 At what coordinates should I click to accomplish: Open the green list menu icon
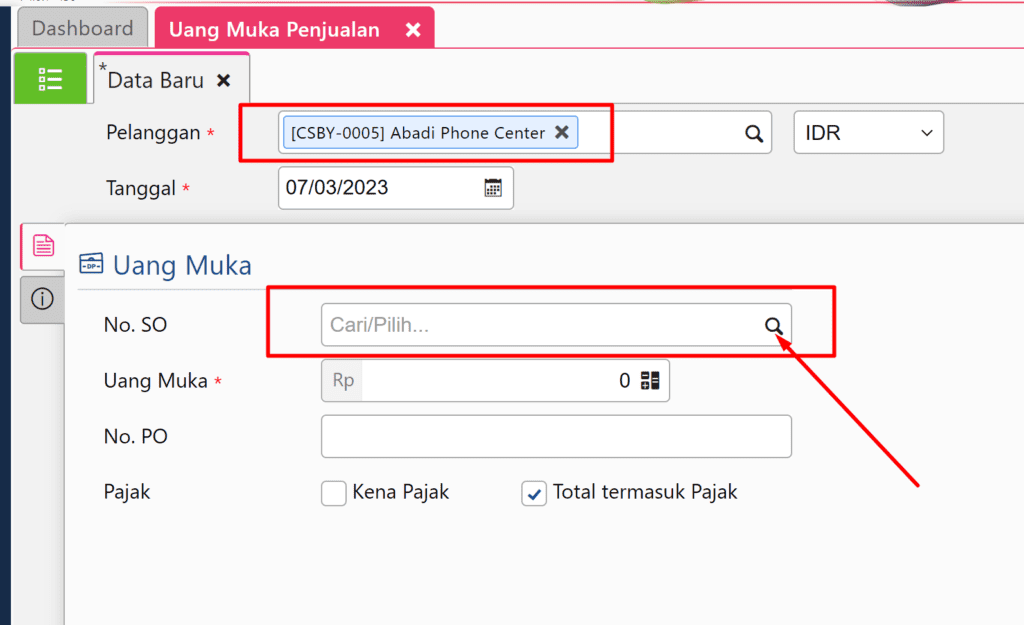(x=51, y=77)
